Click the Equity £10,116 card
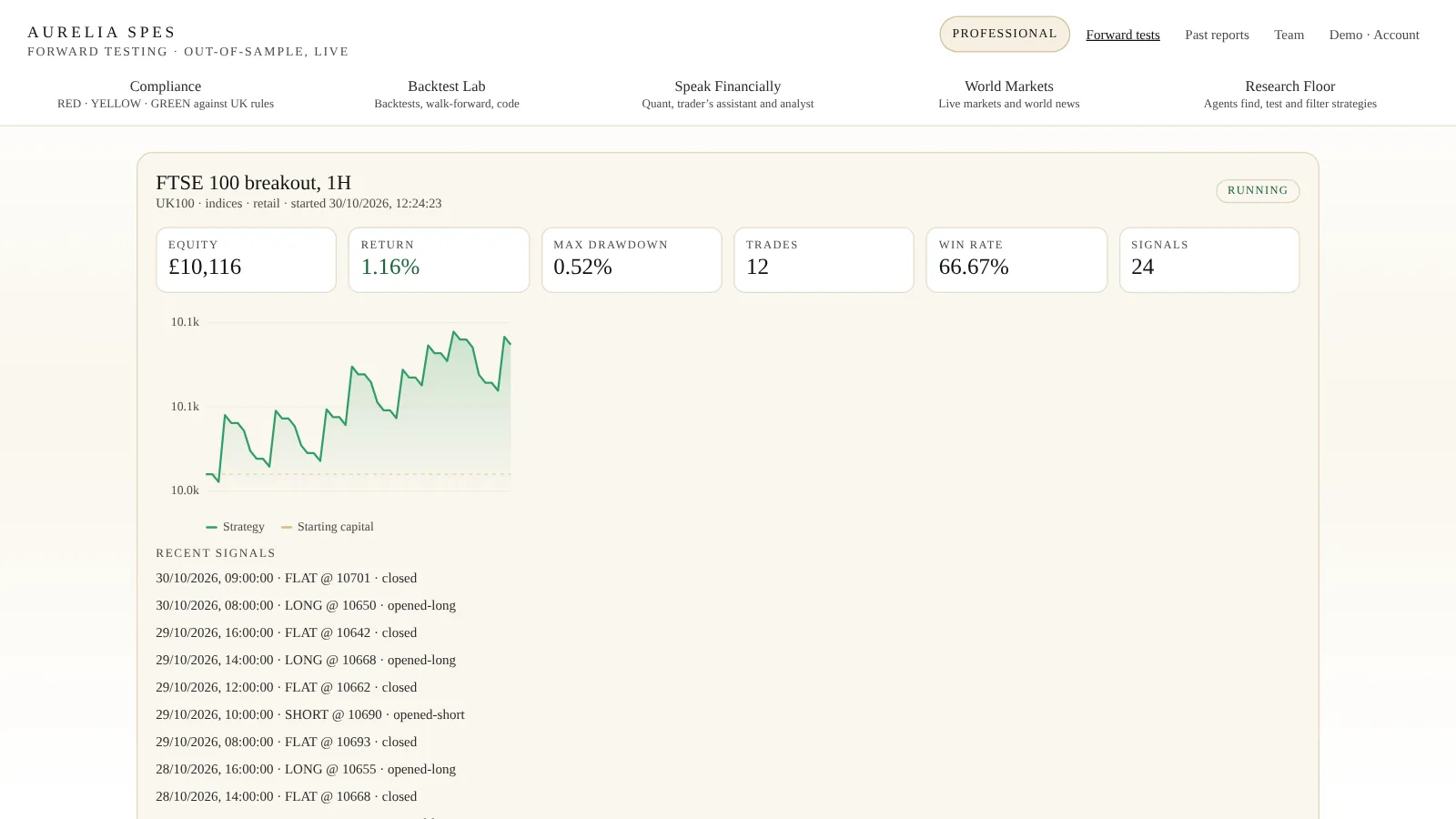The height and width of the screenshot is (819, 1456). [246, 259]
